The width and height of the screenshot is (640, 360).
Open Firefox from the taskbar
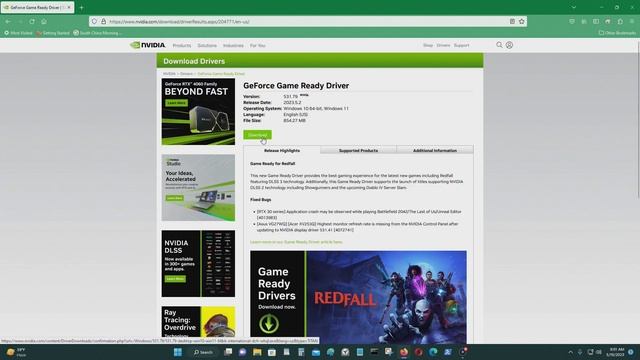(x=404, y=352)
